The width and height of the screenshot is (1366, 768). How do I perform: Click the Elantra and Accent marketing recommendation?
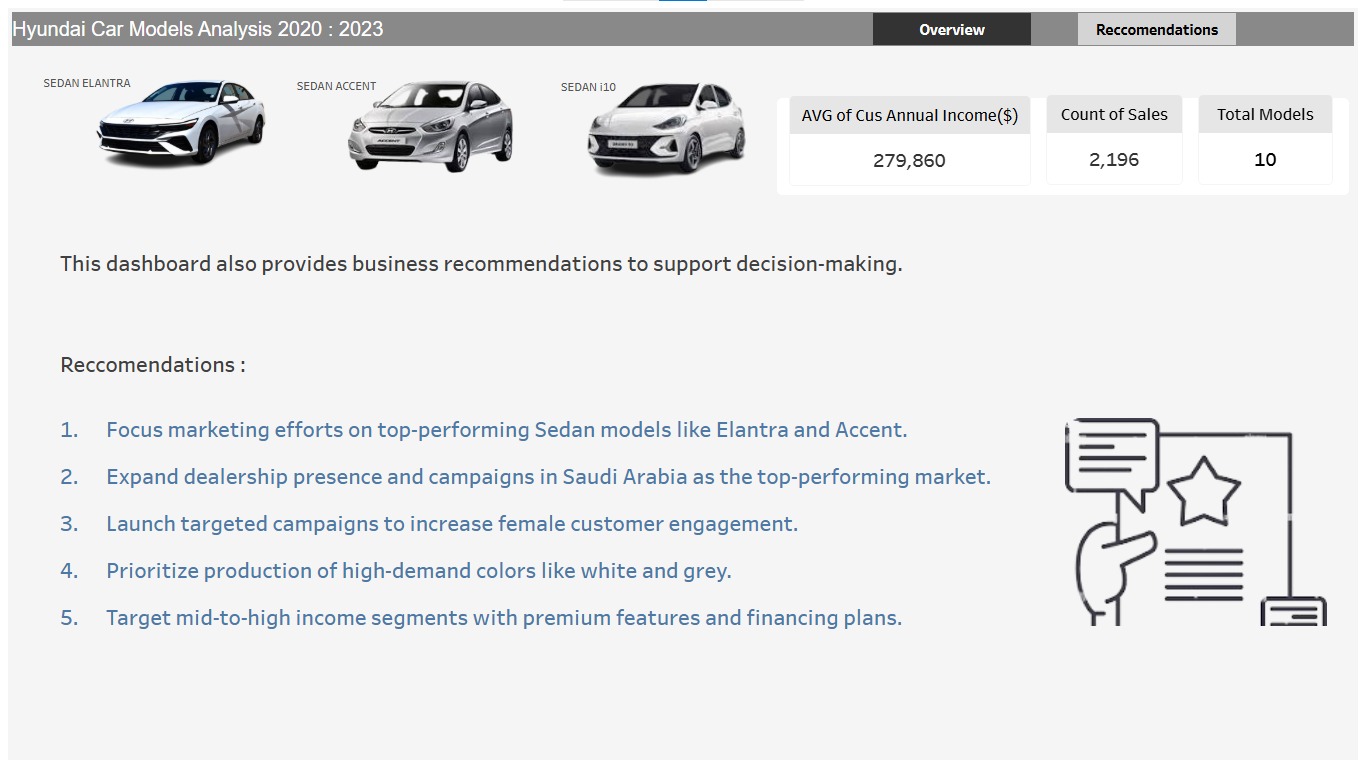click(x=507, y=430)
